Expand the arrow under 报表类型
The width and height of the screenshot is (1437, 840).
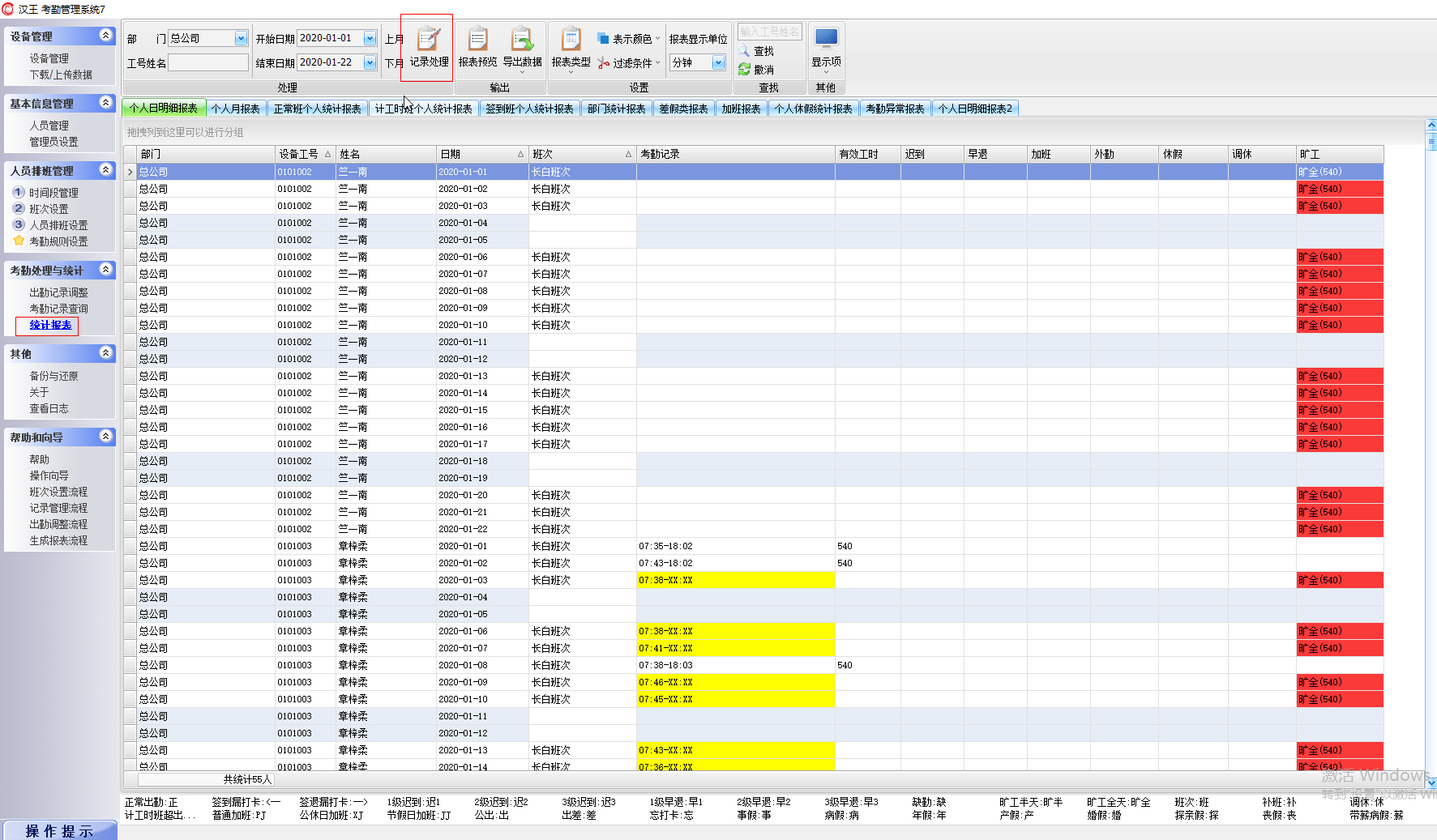pos(571,72)
